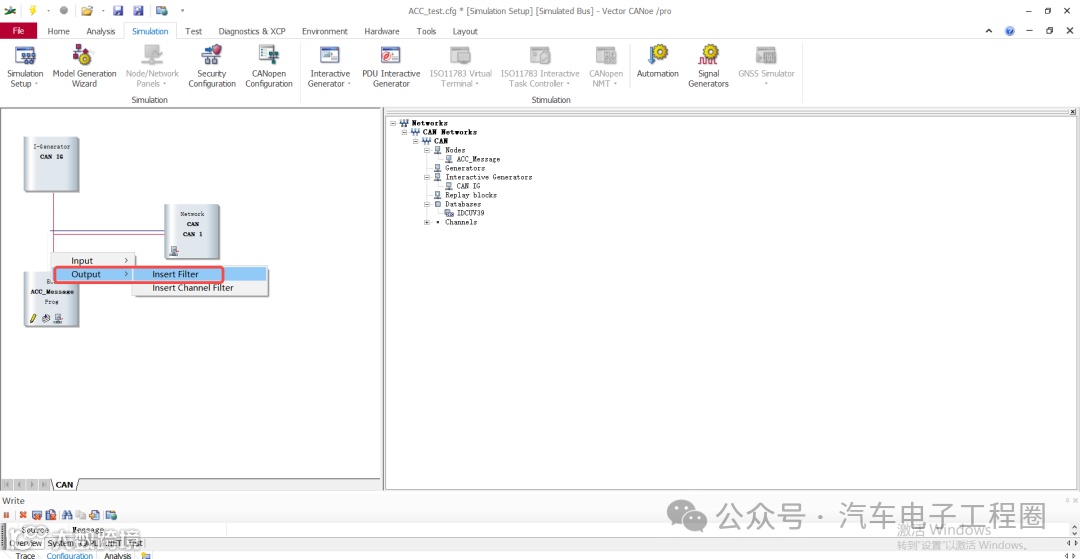Launch the Model Generation Wizard
Screen dimensions: 1080x559
[x=84, y=67]
